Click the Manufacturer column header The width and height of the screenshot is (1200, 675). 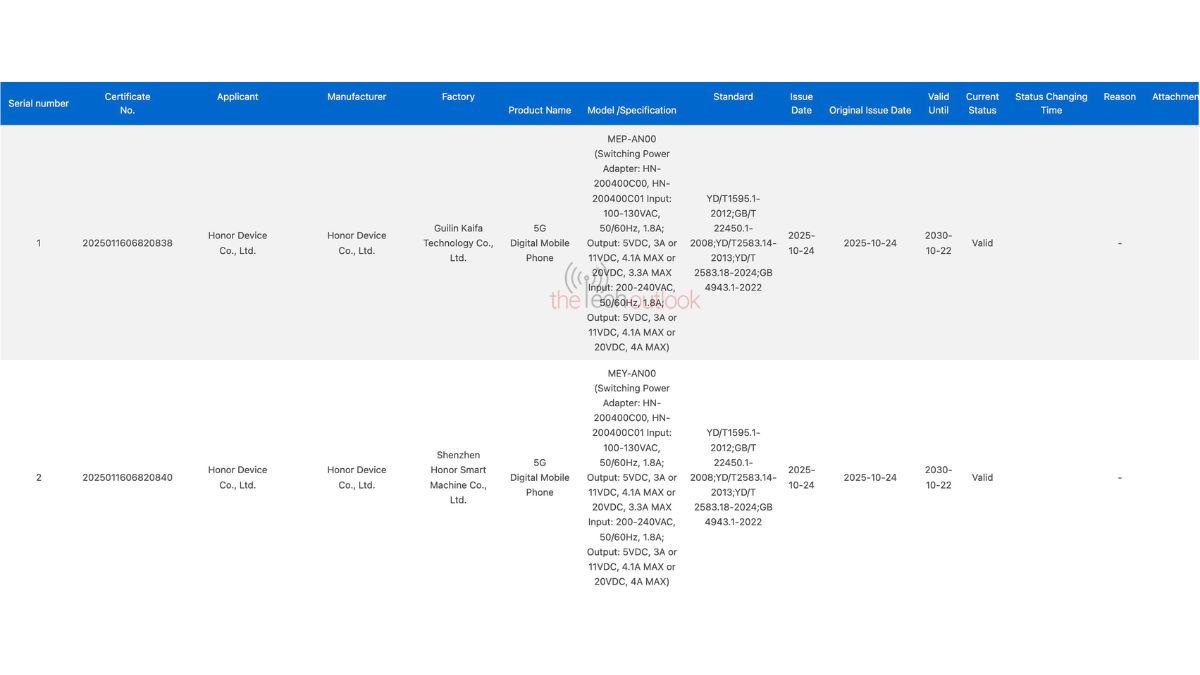tap(356, 96)
